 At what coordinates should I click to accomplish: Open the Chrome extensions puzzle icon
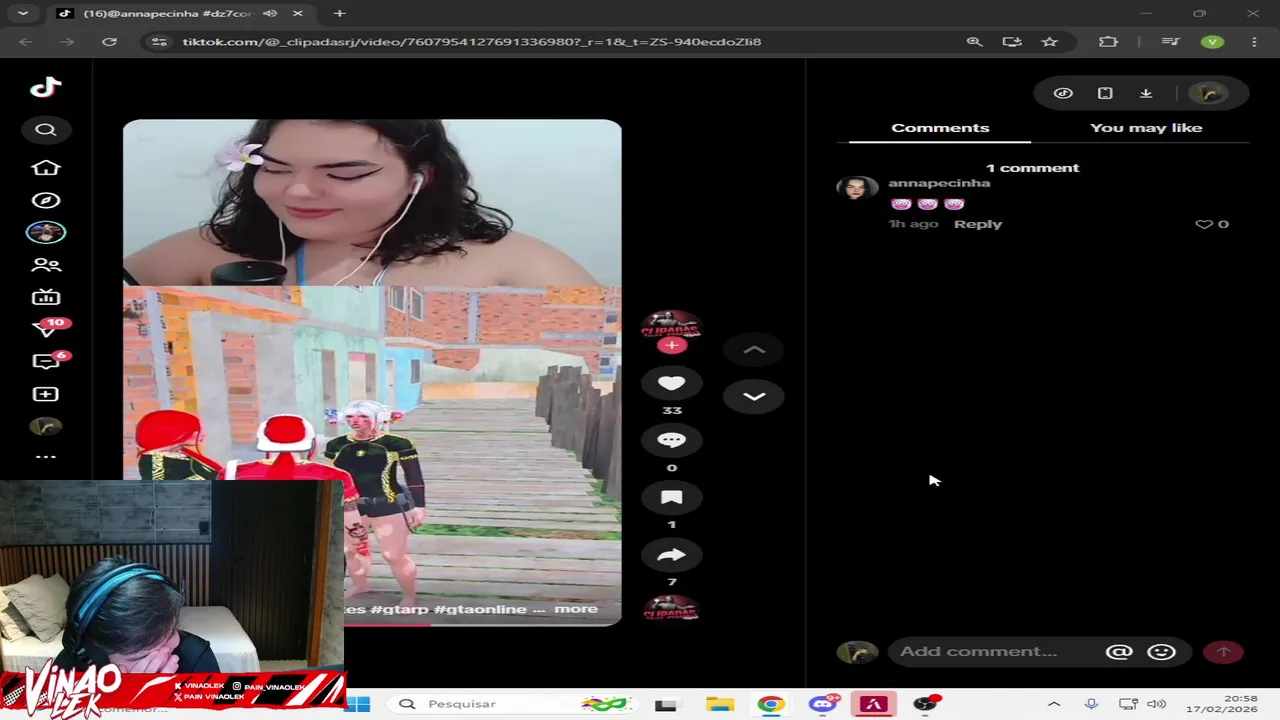[x=1108, y=42]
